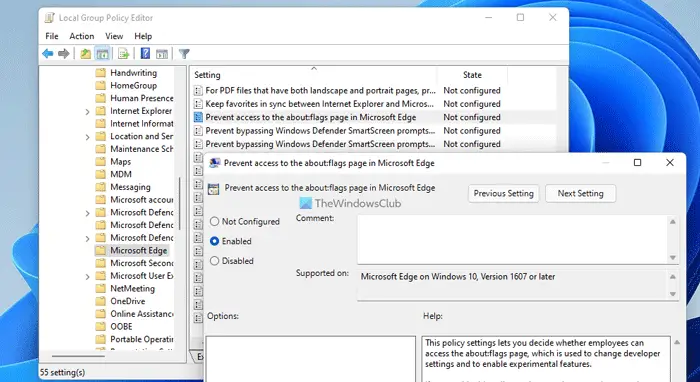Open the View menu
Image resolution: width=700 pixels, height=382 pixels.
pos(114,36)
